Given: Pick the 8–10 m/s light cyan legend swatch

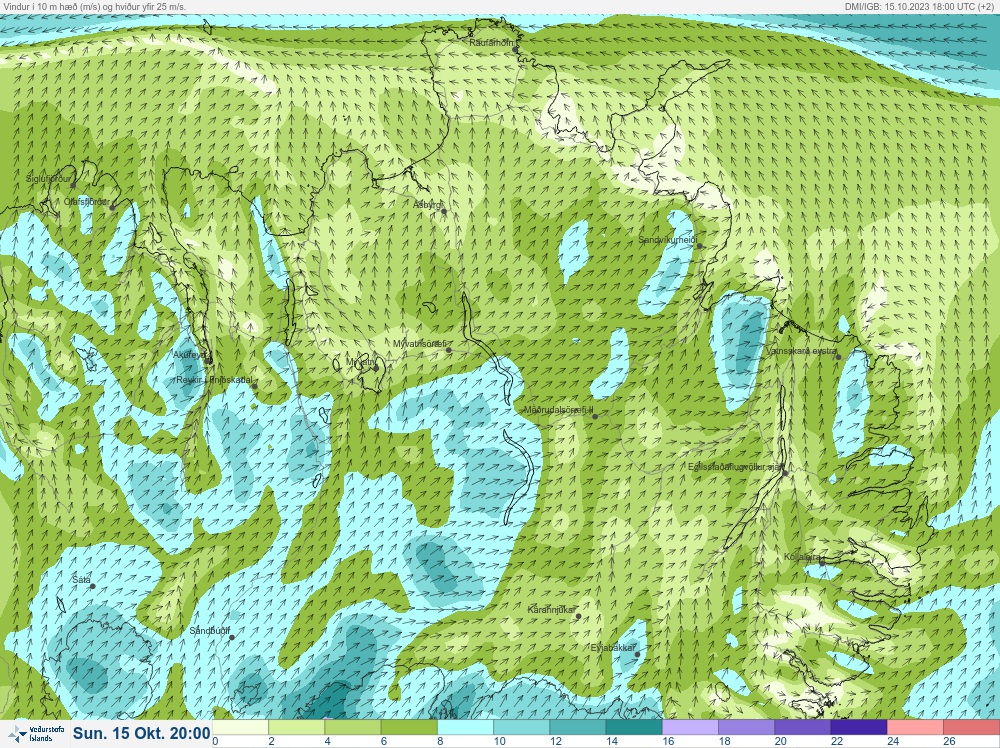Looking at the screenshot, I should (x=466, y=727).
